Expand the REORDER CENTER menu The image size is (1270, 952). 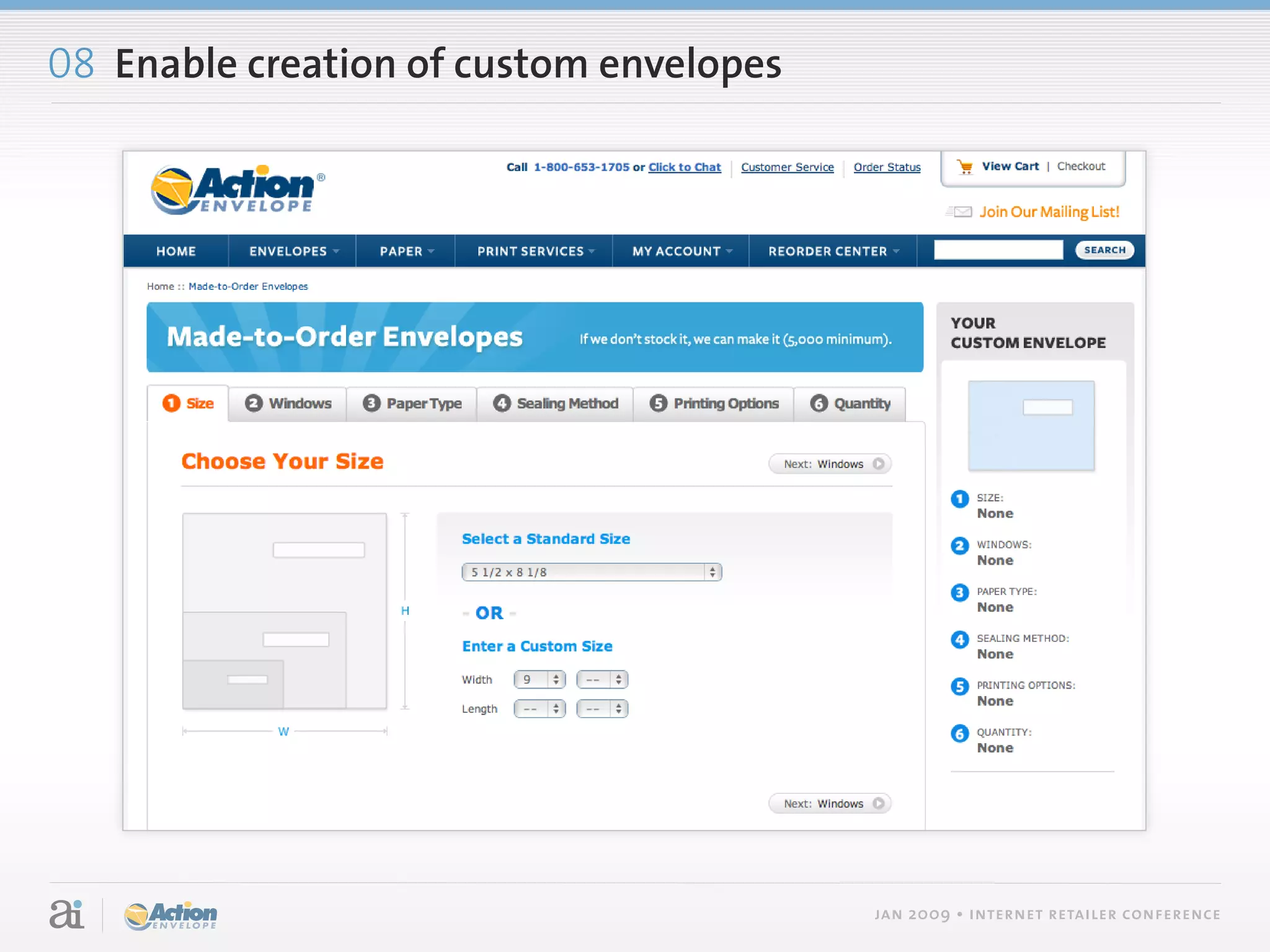tap(833, 251)
